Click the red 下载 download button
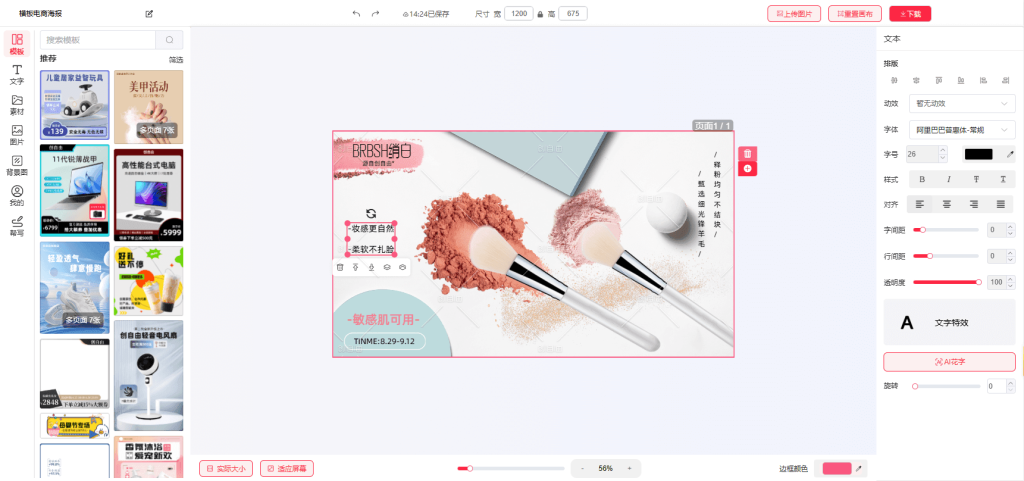Viewport: 1024px width, 481px height. 911,14
